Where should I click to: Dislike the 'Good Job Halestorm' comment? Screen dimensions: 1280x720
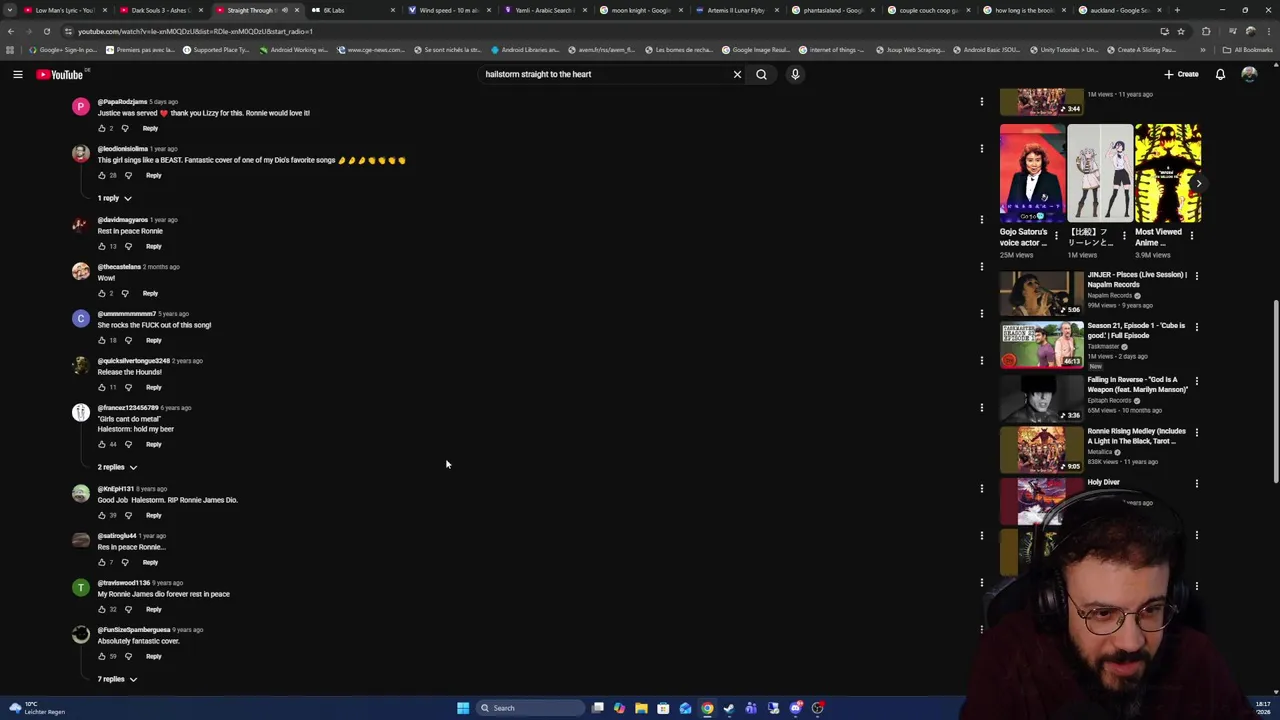pos(128,515)
